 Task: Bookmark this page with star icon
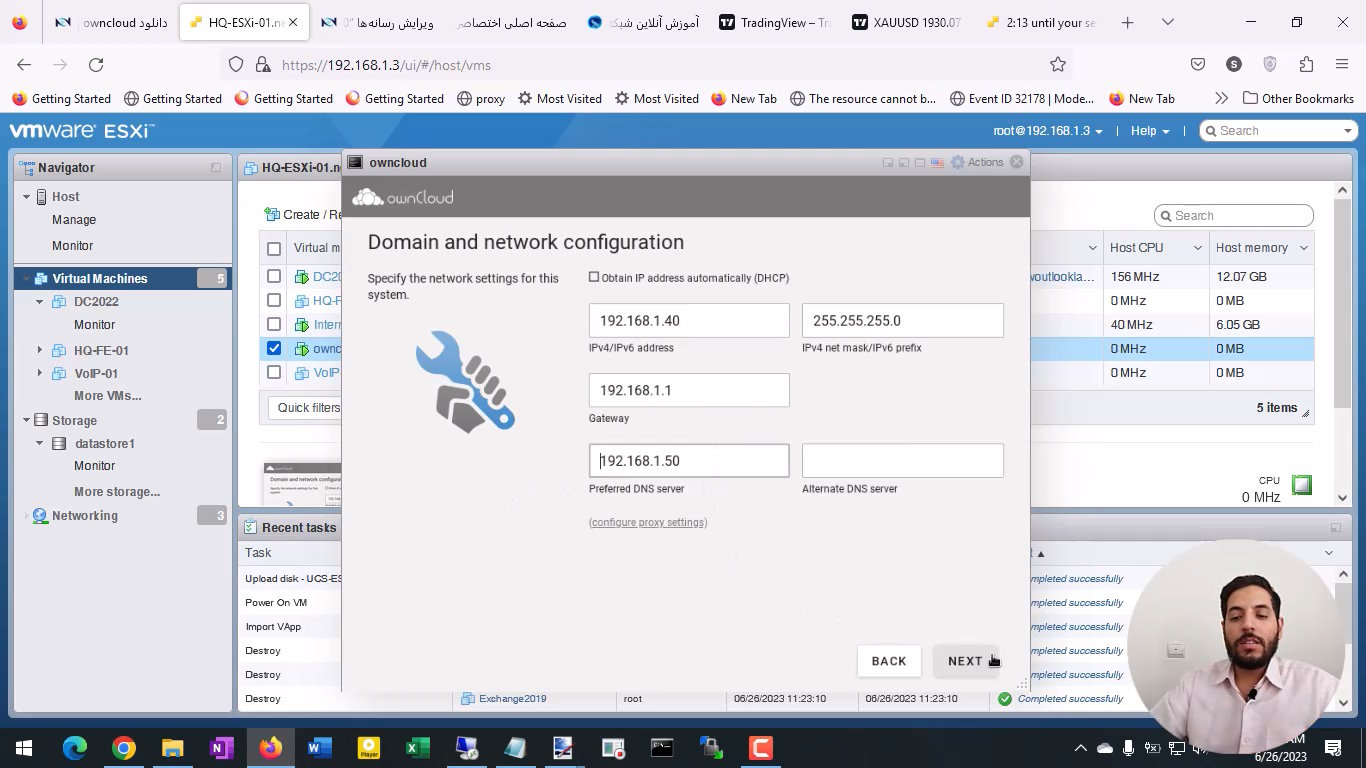coord(1058,64)
